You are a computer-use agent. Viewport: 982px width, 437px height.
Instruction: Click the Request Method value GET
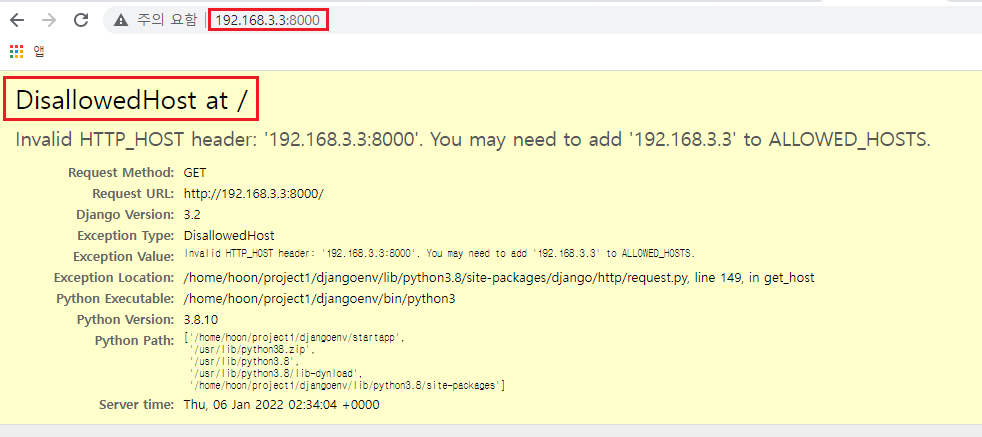(x=195, y=172)
